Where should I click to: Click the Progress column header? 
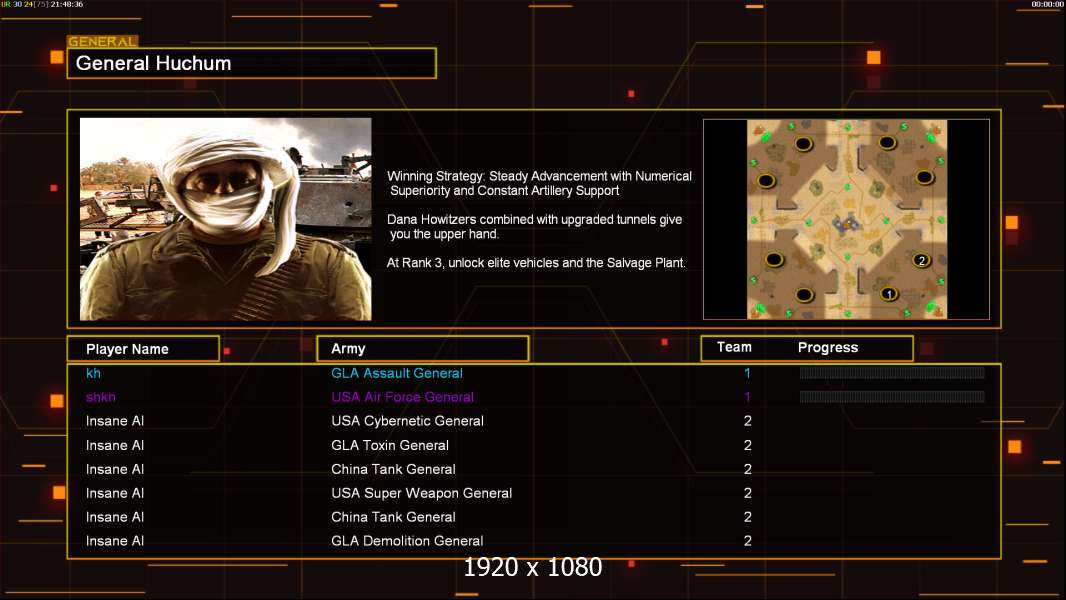tap(827, 347)
